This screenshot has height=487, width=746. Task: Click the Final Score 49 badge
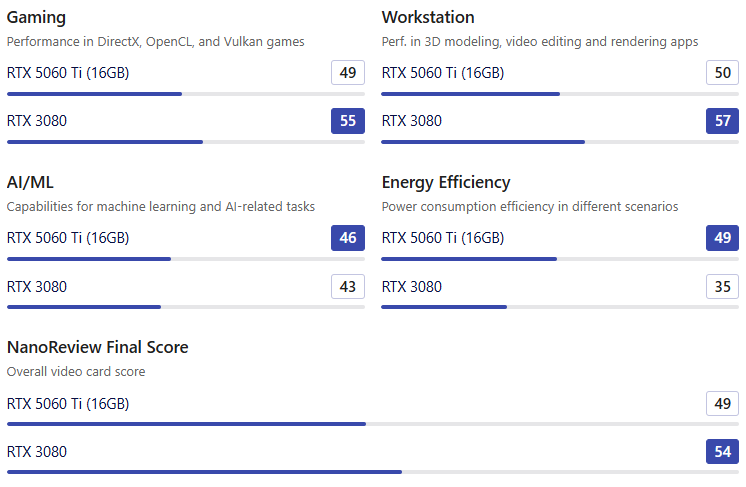point(722,403)
